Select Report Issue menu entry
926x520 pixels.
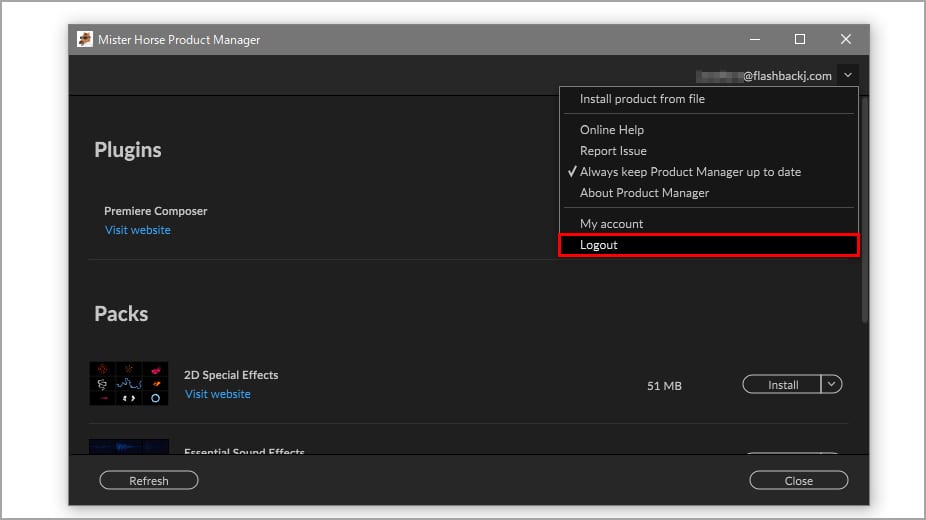613,151
